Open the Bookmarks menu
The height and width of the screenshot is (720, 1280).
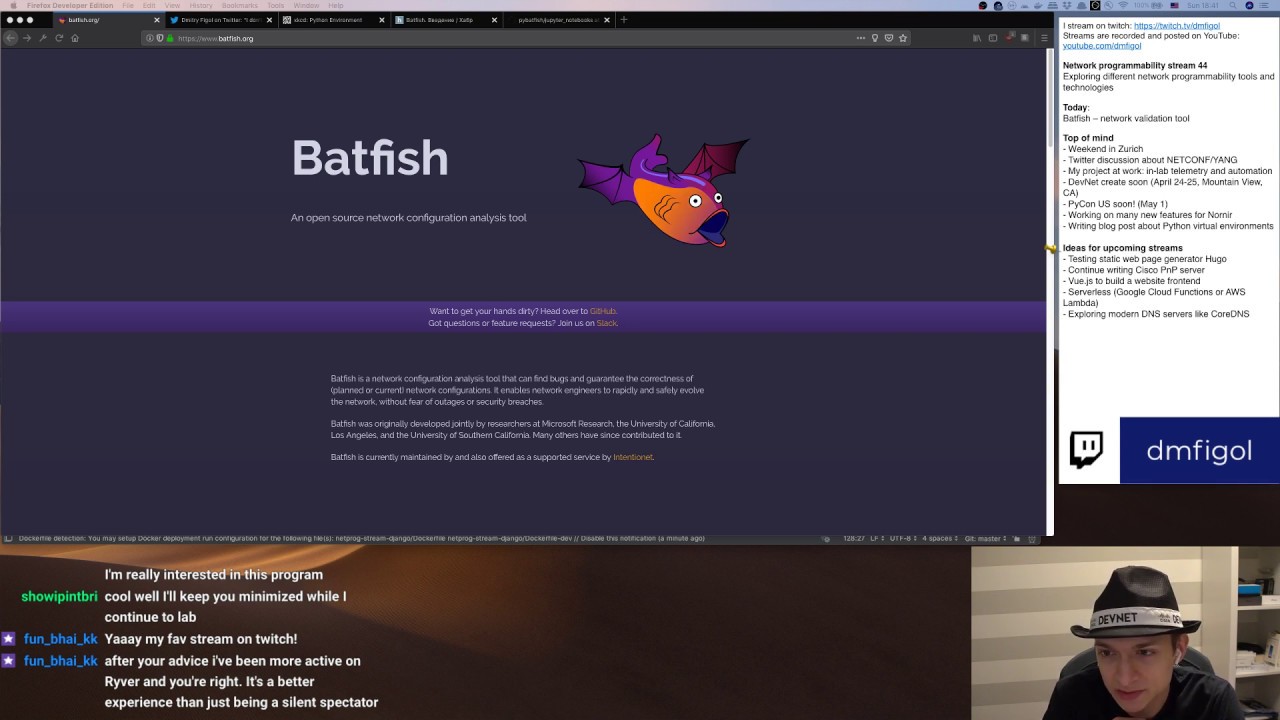tap(240, 5)
